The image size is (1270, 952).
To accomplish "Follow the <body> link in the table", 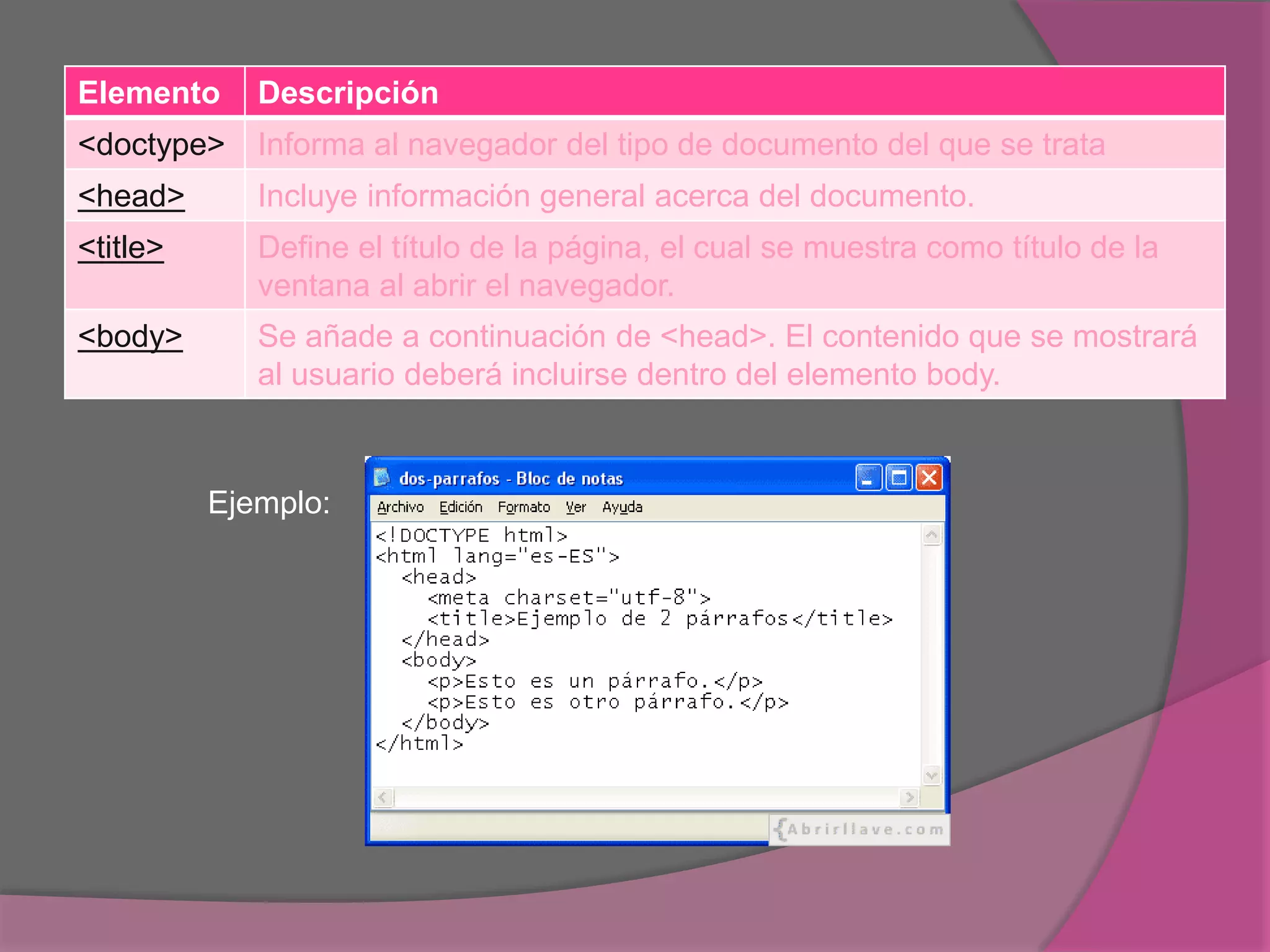I will [130, 337].
